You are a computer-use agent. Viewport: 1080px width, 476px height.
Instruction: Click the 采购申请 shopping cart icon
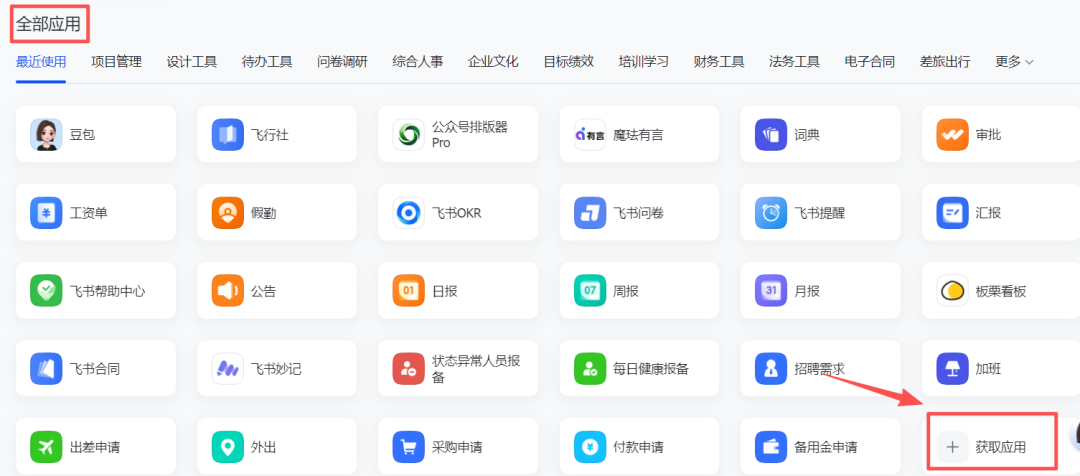[x=409, y=447]
